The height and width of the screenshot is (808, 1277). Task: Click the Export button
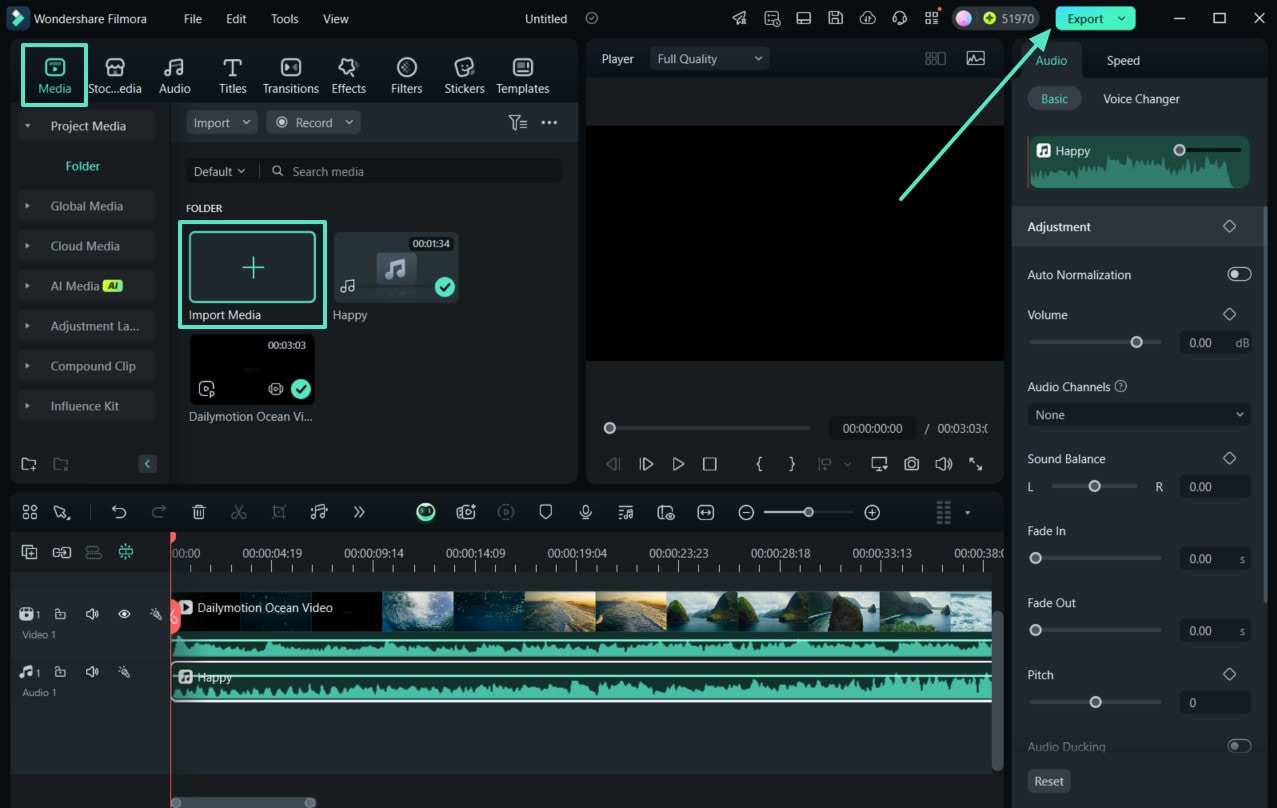pos(1086,19)
